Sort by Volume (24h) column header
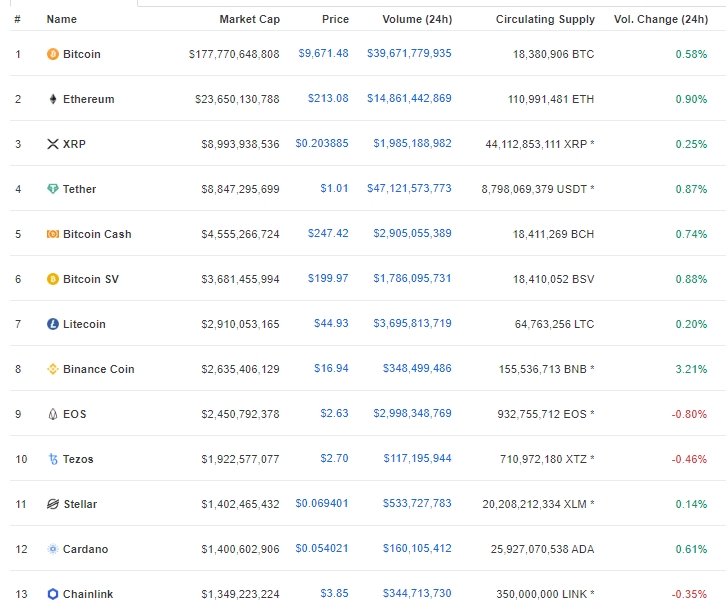 coord(417,19)
